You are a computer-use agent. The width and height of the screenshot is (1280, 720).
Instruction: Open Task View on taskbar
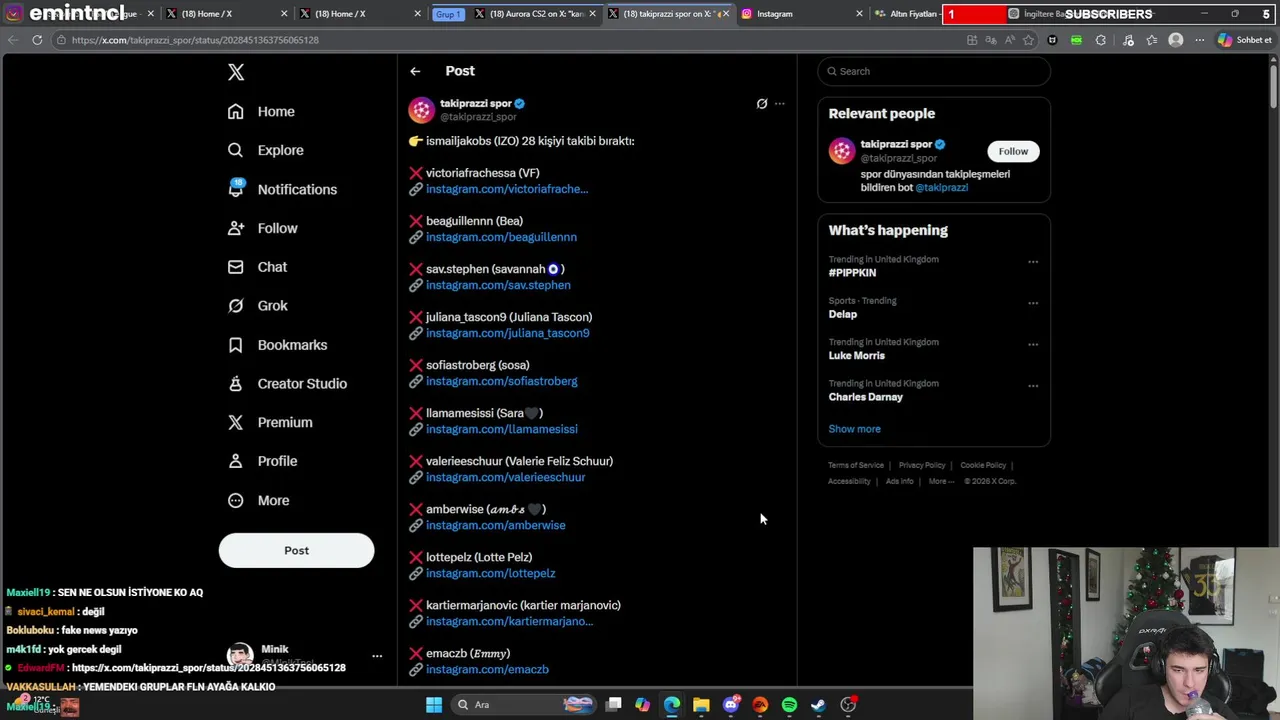614,705
